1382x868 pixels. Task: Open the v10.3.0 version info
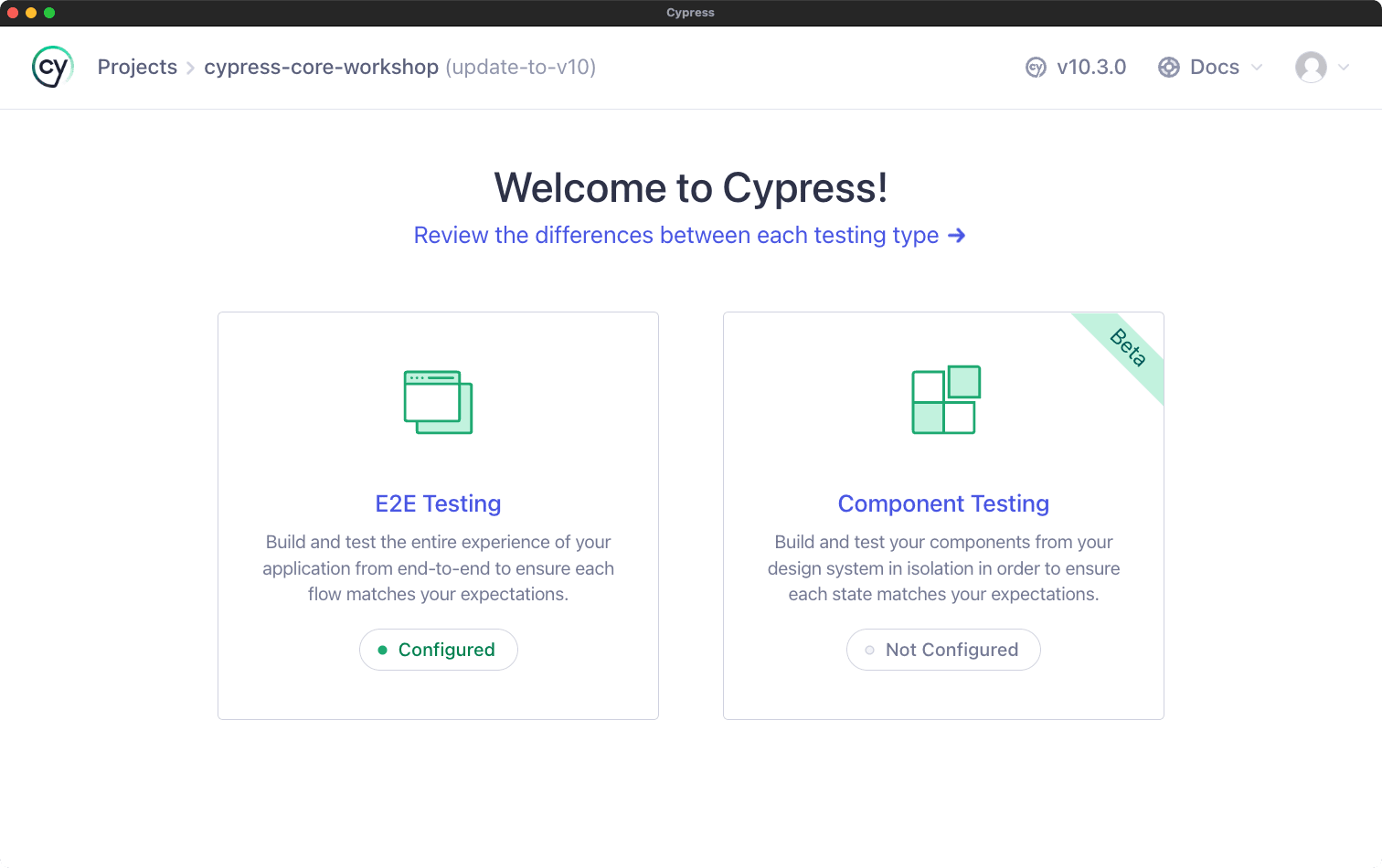(x=1090, y=67)
